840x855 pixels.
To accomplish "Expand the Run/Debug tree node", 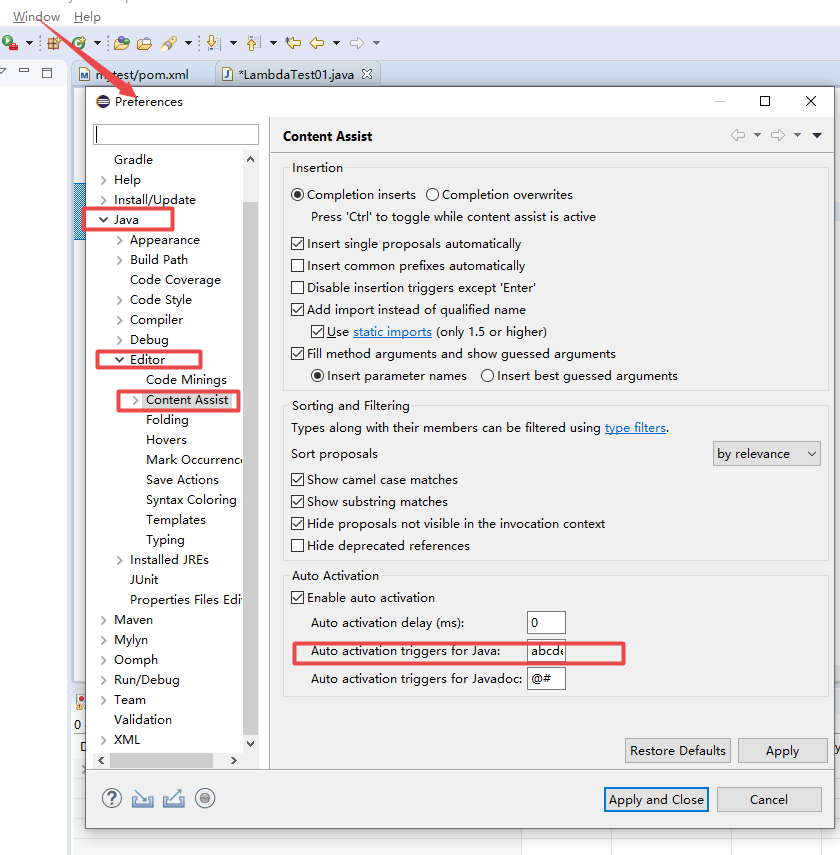I will point(104,680).
